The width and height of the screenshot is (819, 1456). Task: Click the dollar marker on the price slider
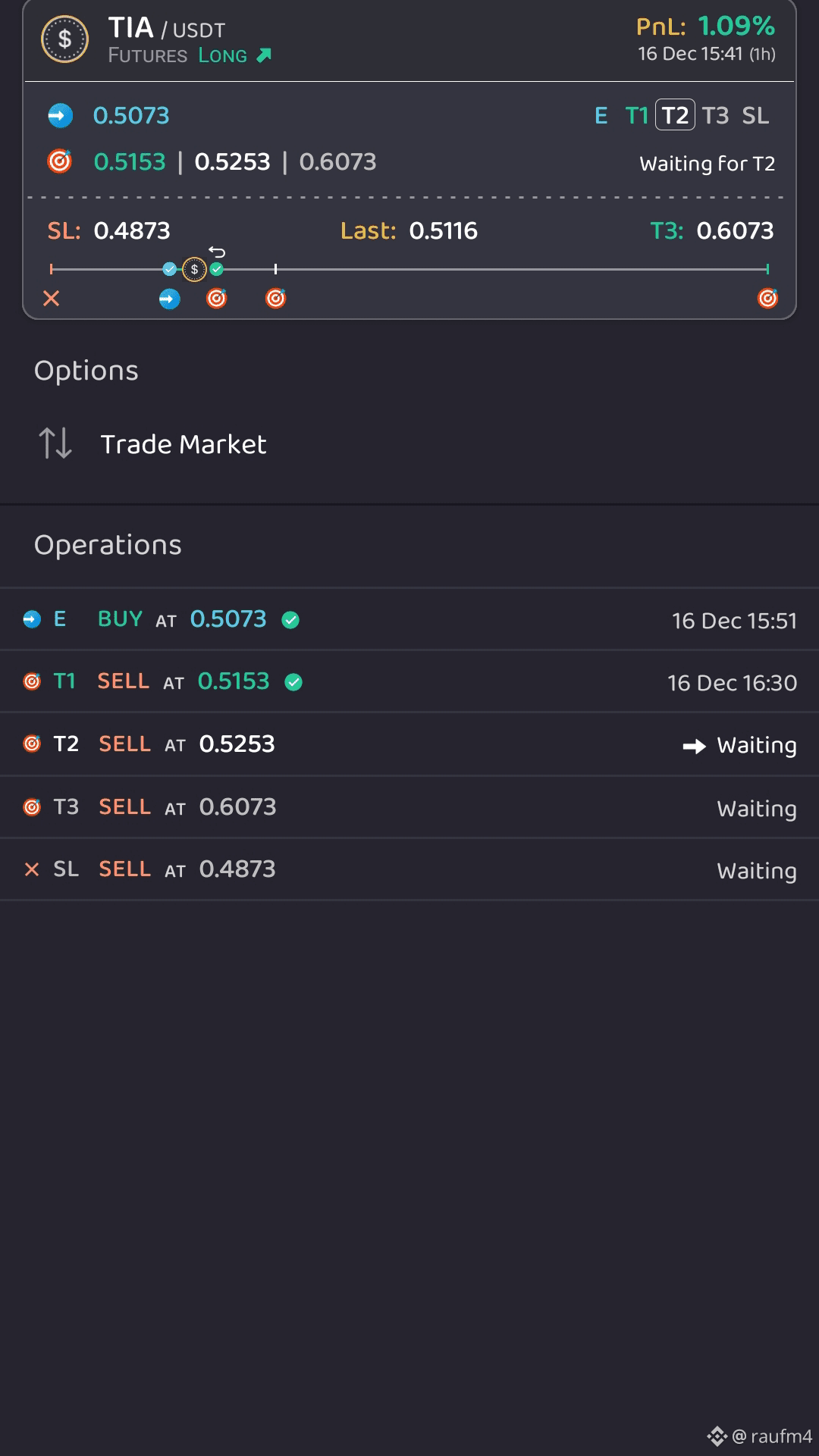click(x=196, y=268)
